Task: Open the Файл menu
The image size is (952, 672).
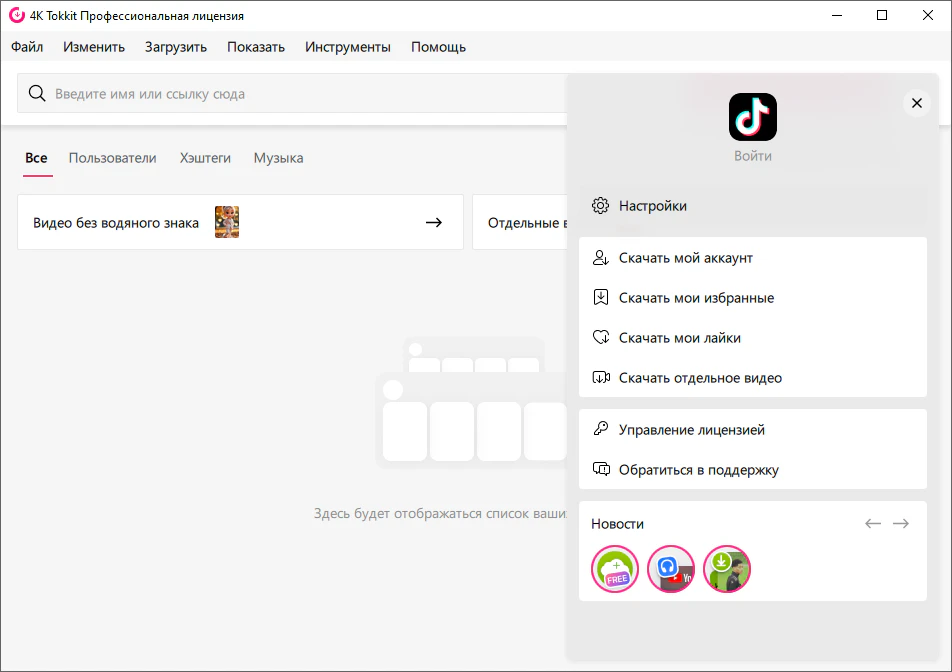Action: click(x=27, y=47)
